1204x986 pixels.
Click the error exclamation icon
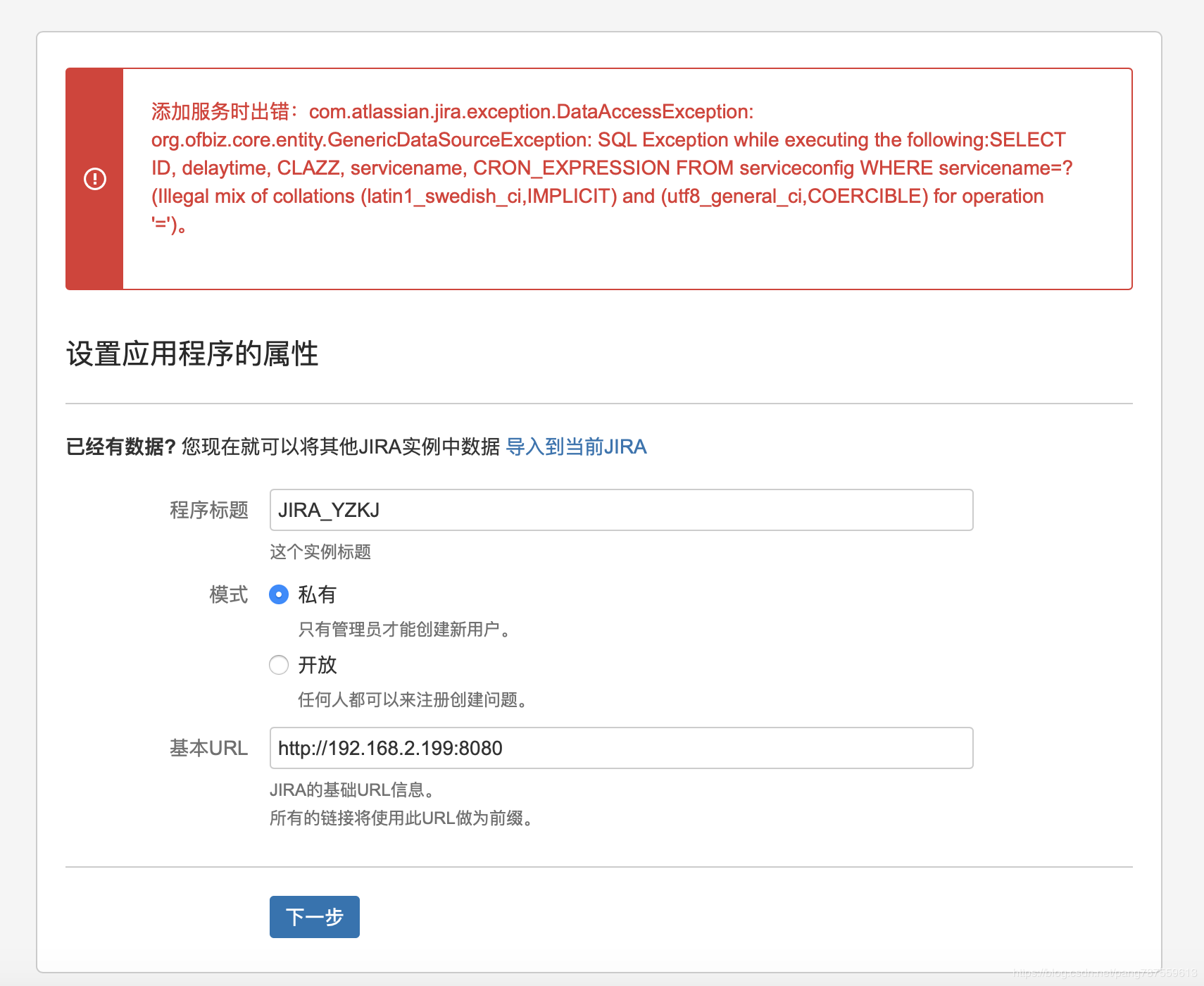pos(95,179)
